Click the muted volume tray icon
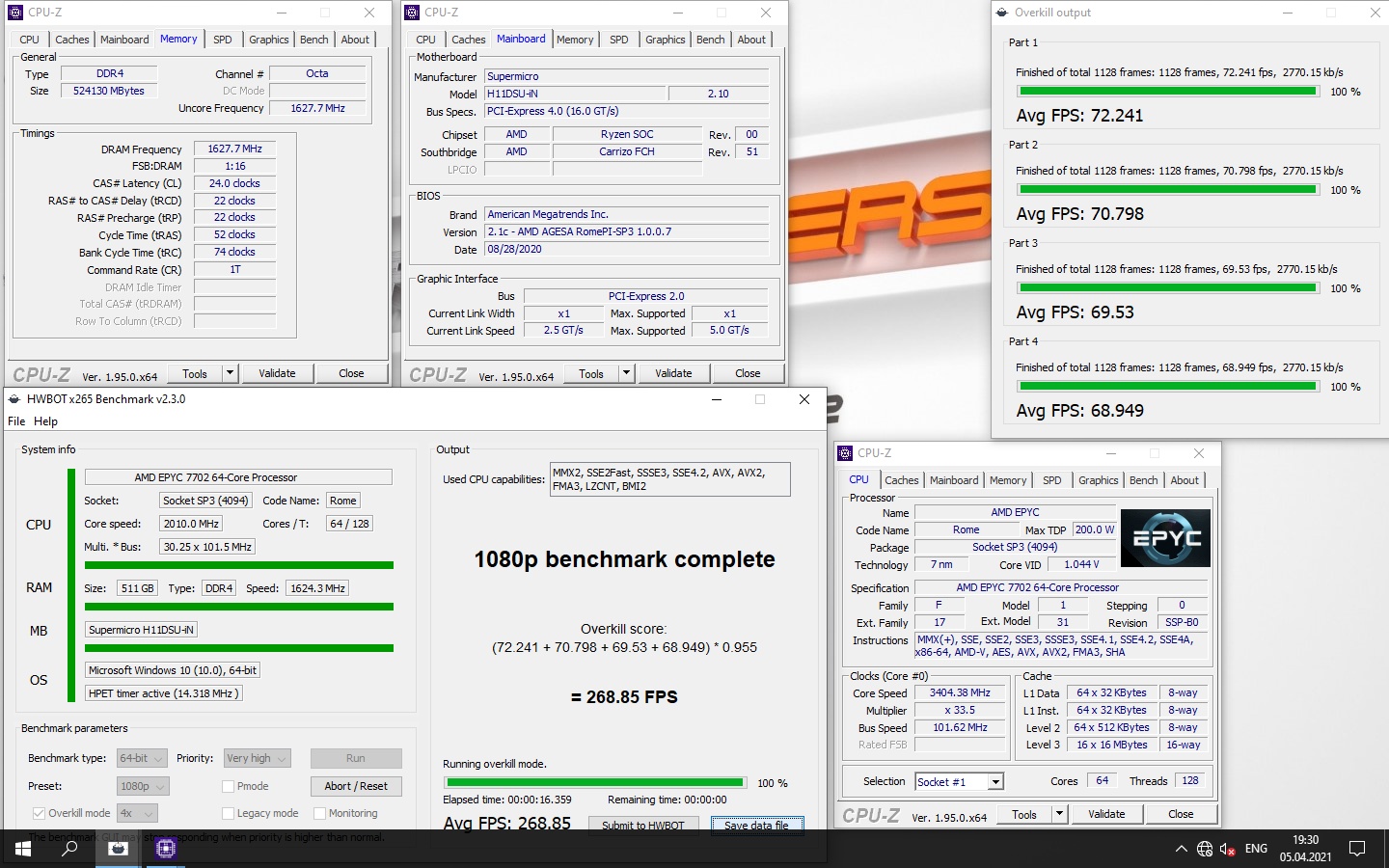This screenshot has width=1389, height=868. click(1228, 850)
